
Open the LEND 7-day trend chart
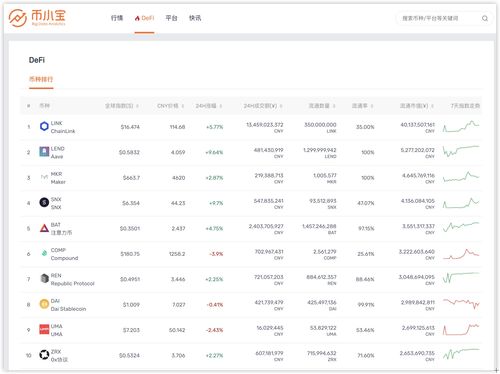coord(461,152)
